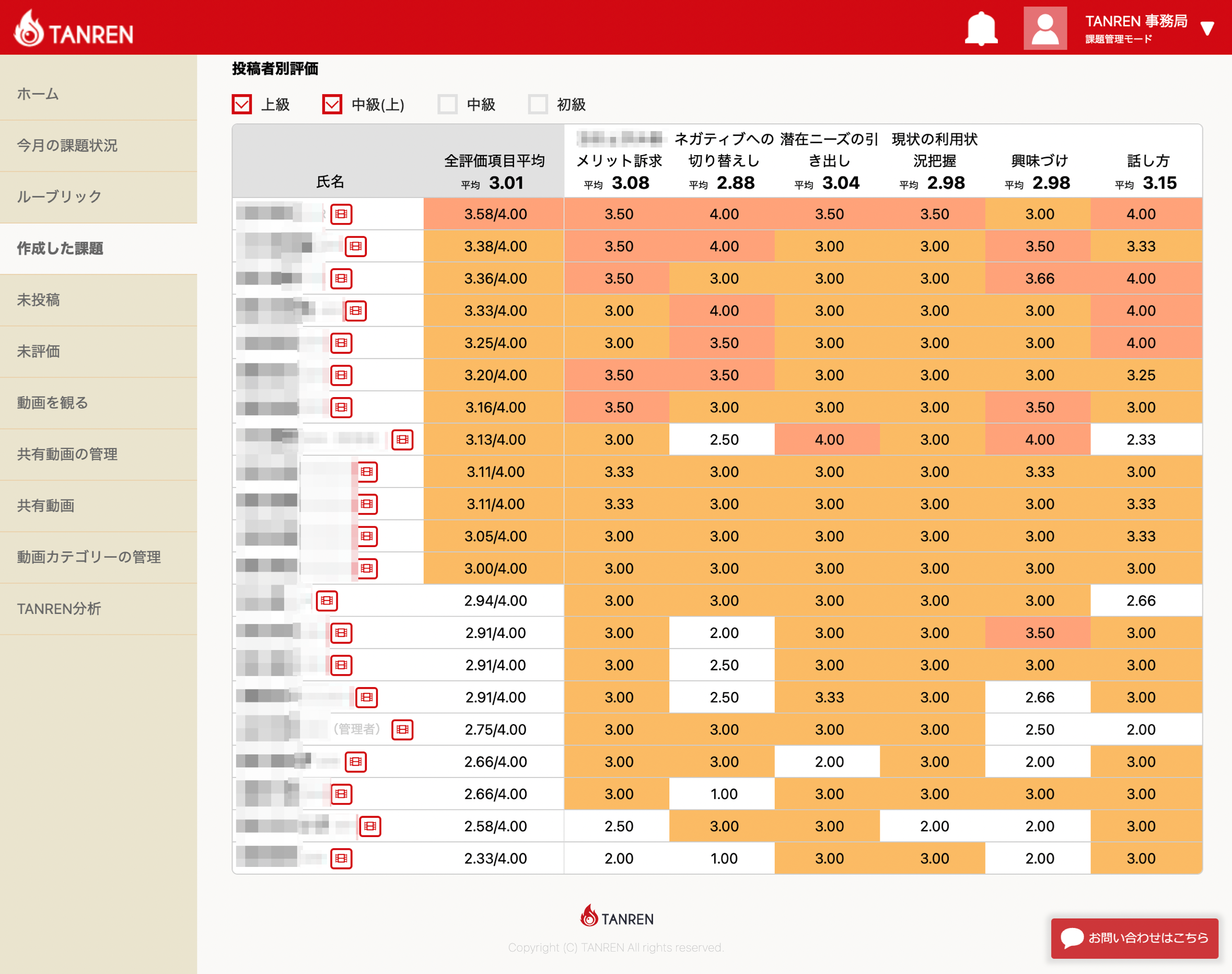Click the 話し方 column header

pos(1148,161)
